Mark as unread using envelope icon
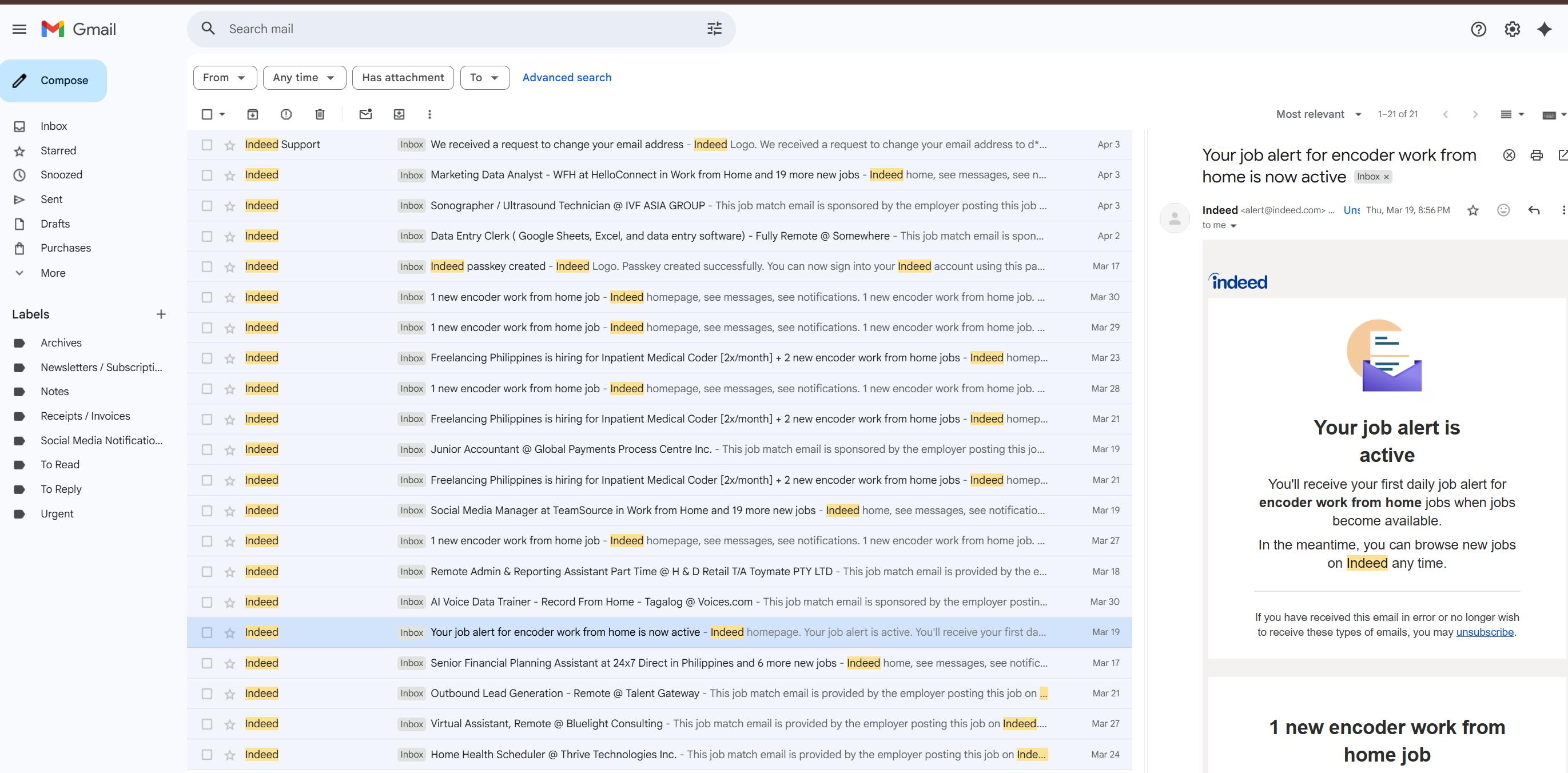Screen dimensions: 1568x773 click(x=365, y=114)
